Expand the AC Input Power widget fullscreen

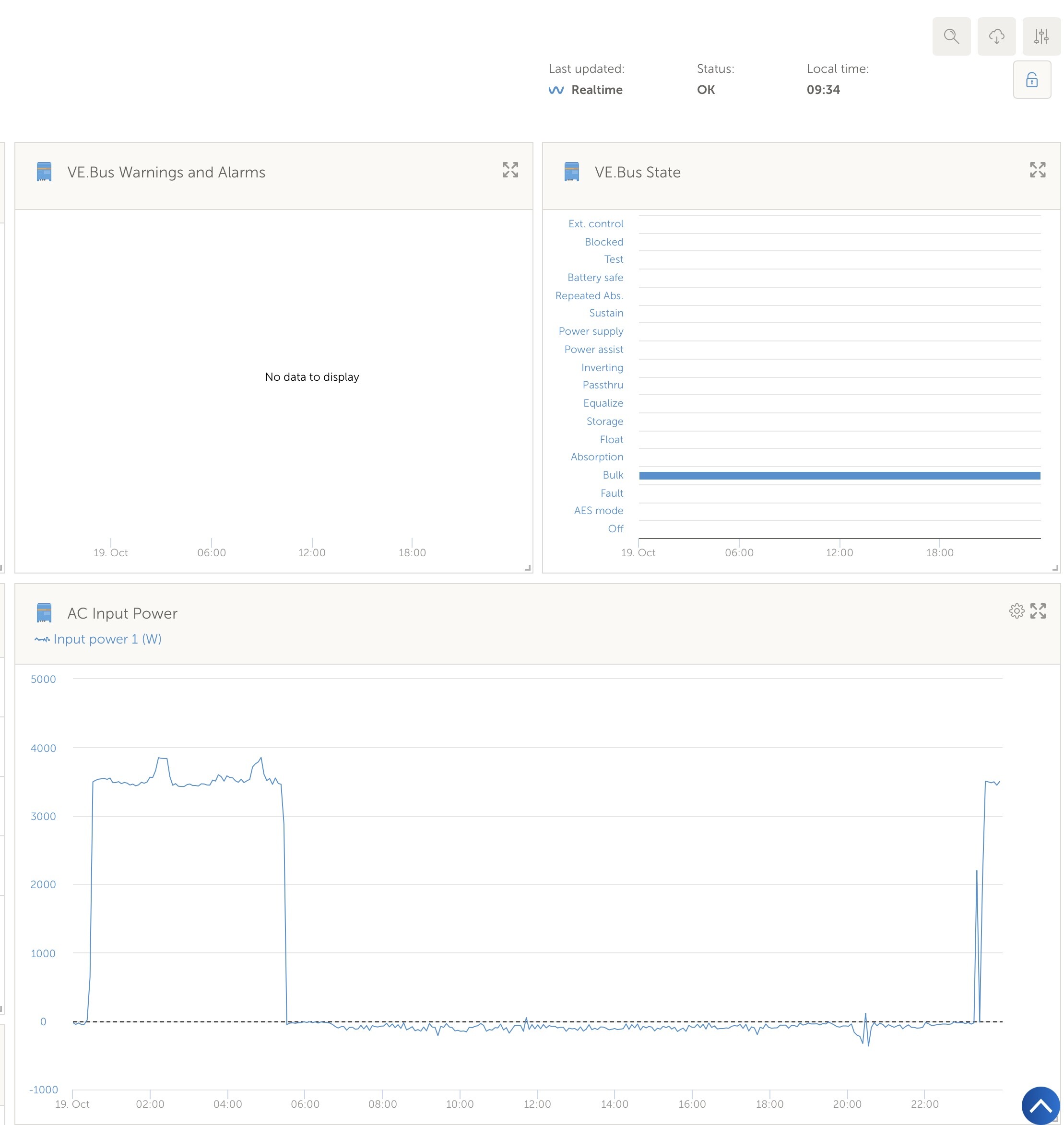1038,611
